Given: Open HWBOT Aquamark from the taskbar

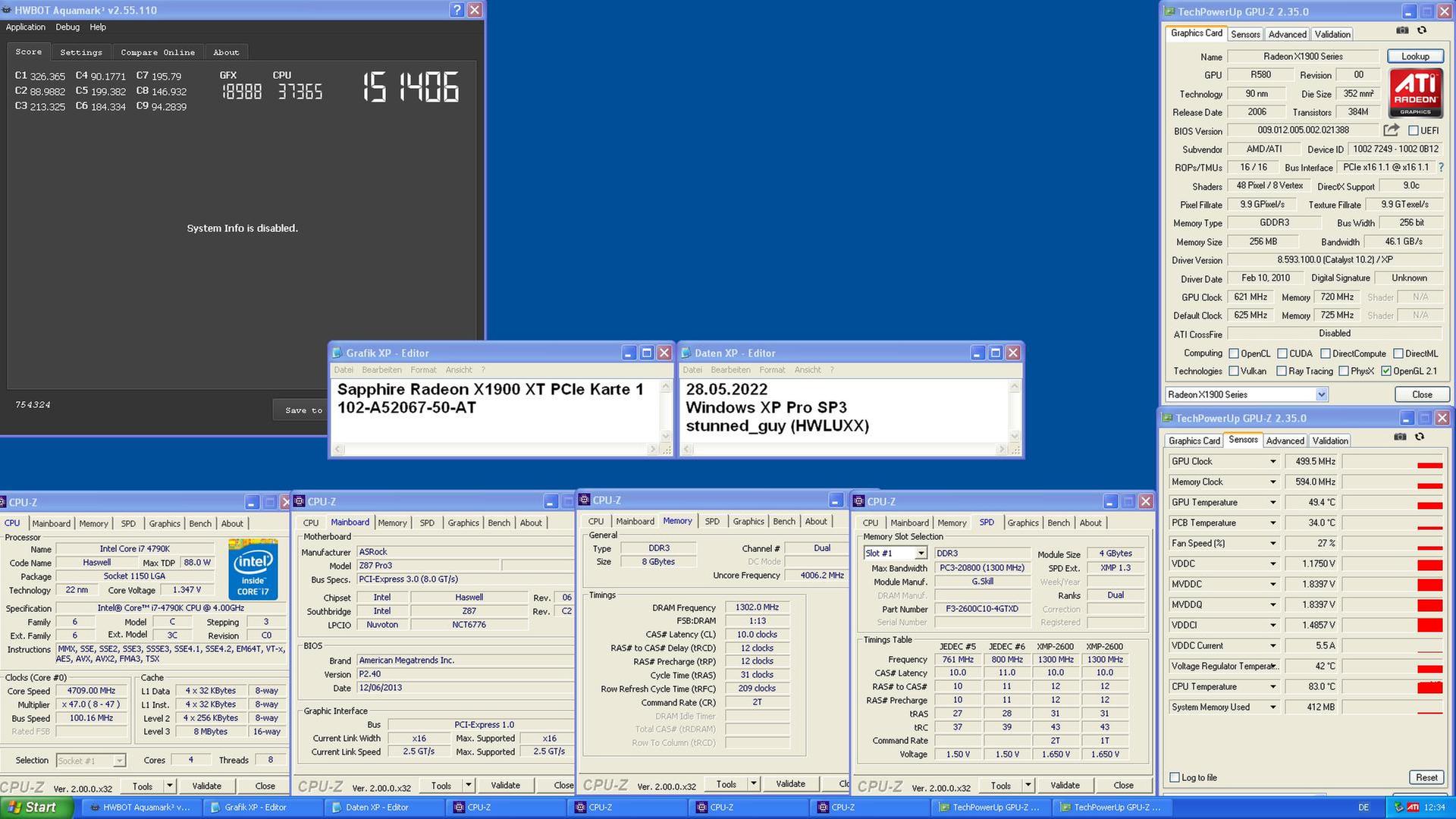Looking at the screenshot, I should 140,808.
